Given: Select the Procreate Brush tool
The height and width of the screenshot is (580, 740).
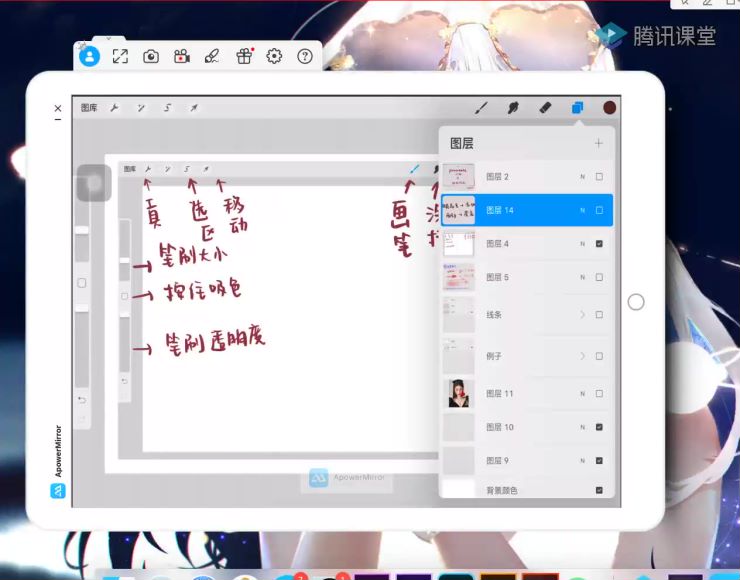Looking at the screenshot, I should click(x=481, y=108).
